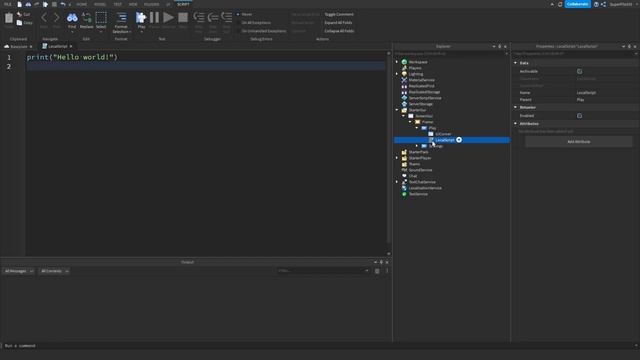Switch to the HOME ribbon tab

pos(82,4)
